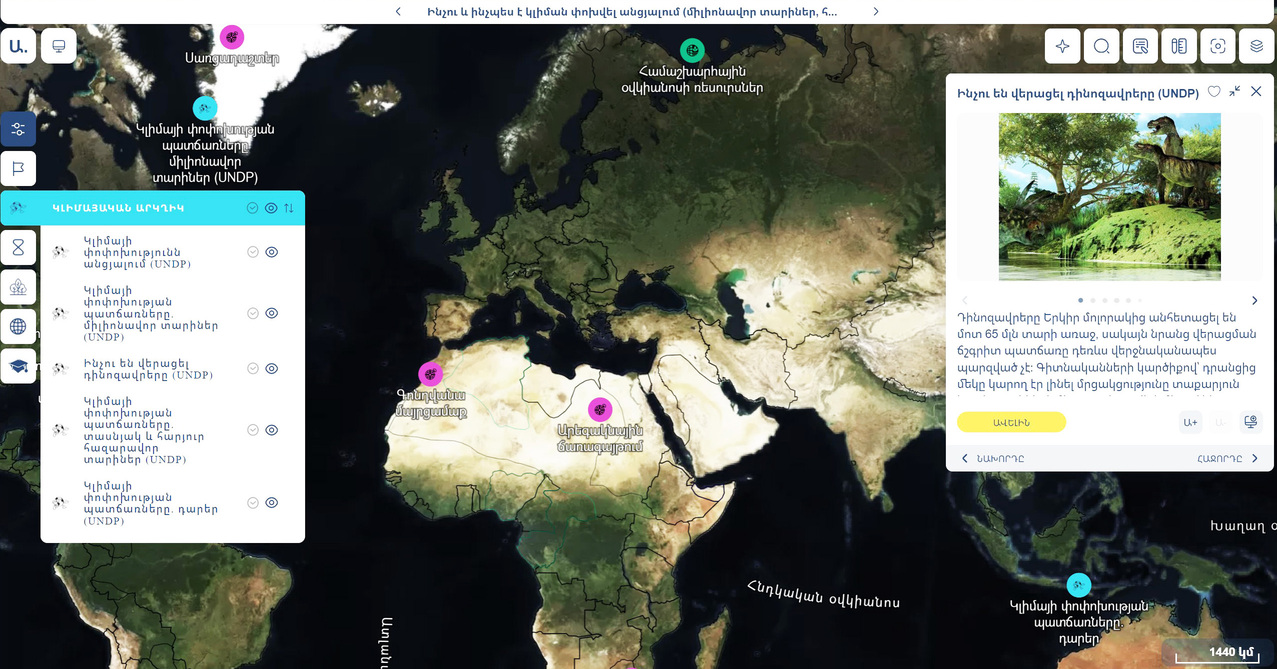Click the flag icon in left sidebar

pyautogui.click(x=18, y=169)
